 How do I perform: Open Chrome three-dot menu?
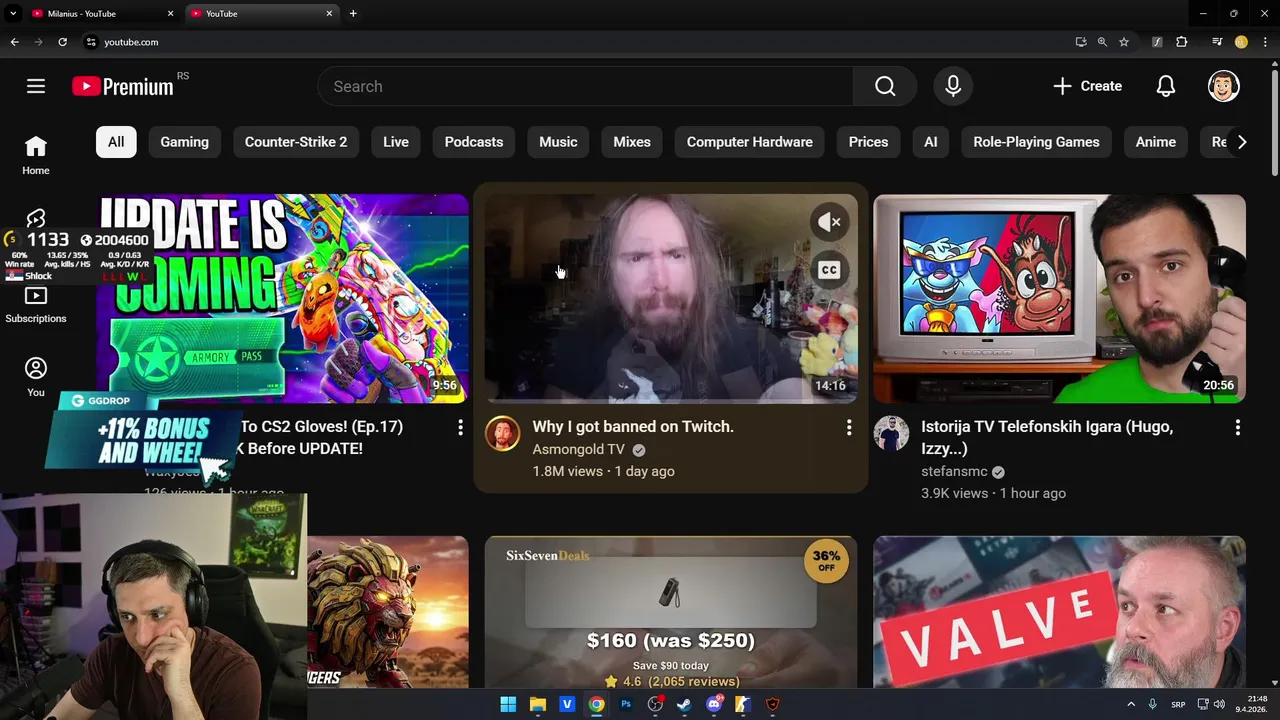1265,42
